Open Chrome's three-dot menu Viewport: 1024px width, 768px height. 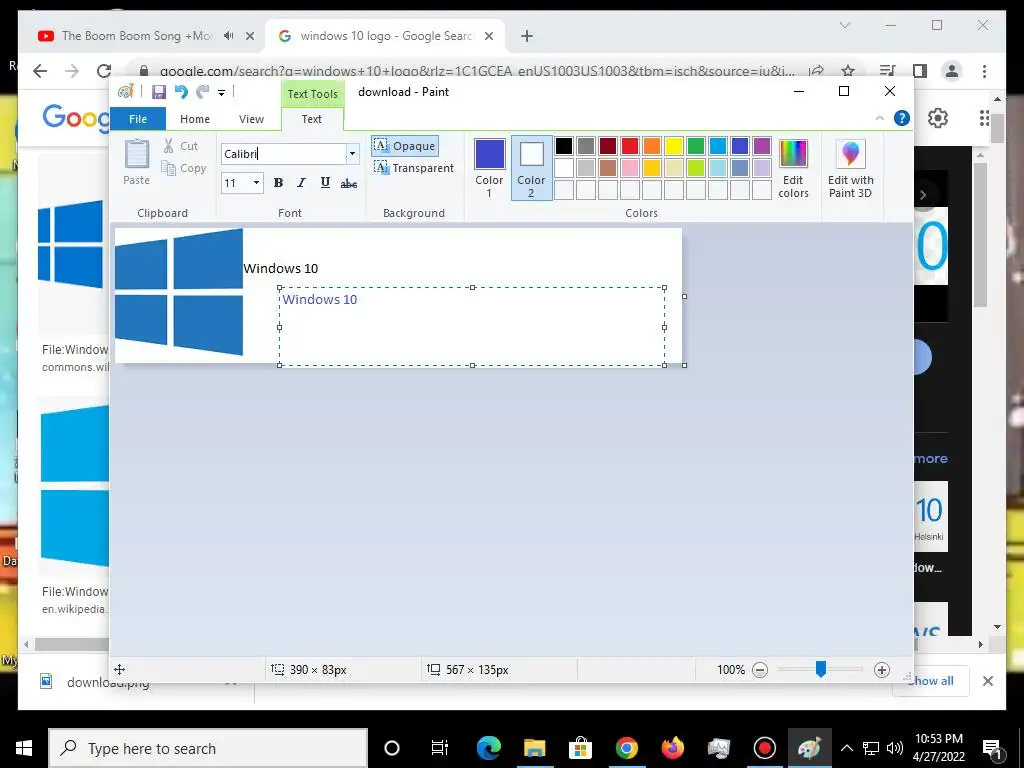click(x=984, y=71)
